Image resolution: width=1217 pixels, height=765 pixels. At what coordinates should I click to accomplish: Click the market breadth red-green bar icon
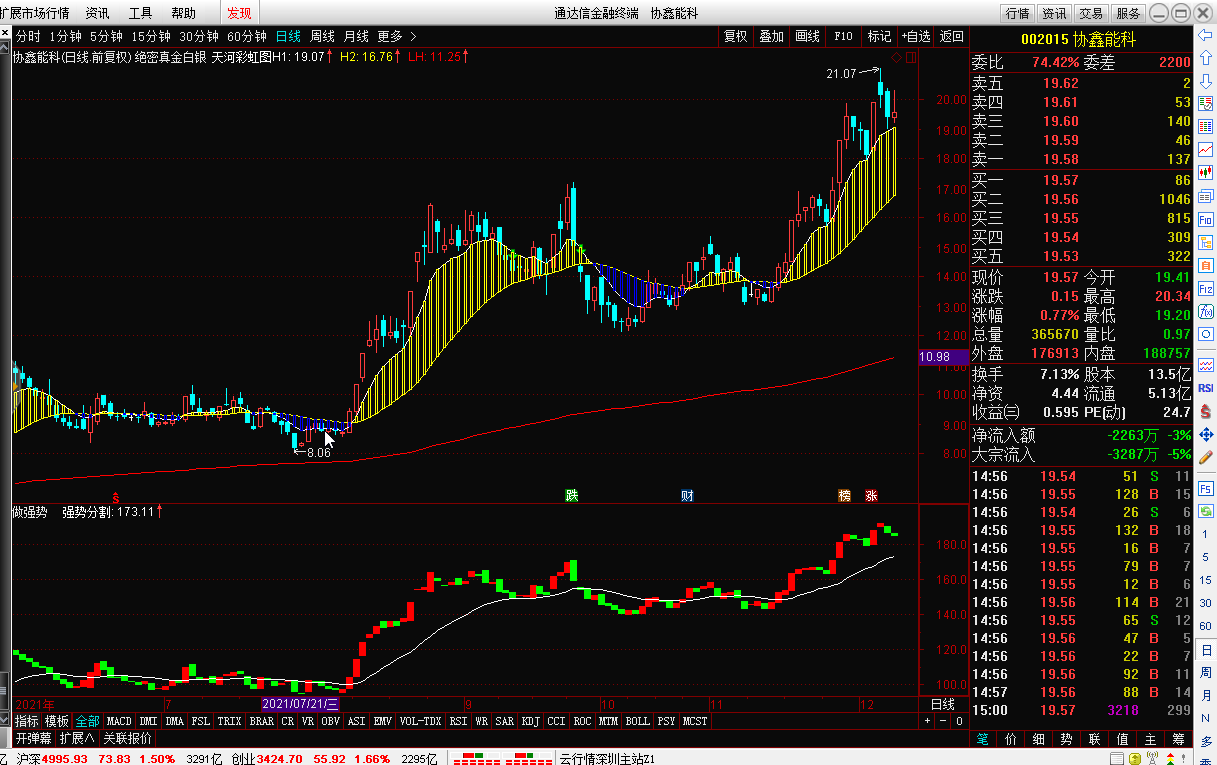point(502,757)
